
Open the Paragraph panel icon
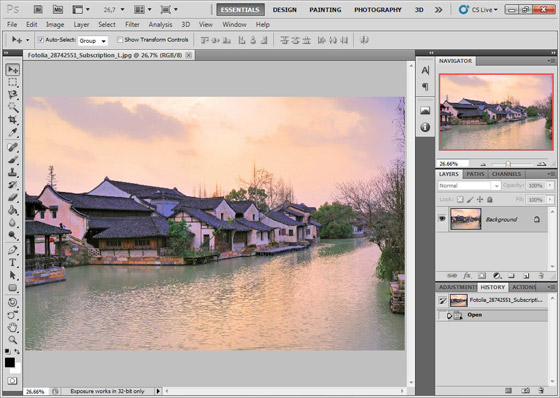tap(425, 86)
